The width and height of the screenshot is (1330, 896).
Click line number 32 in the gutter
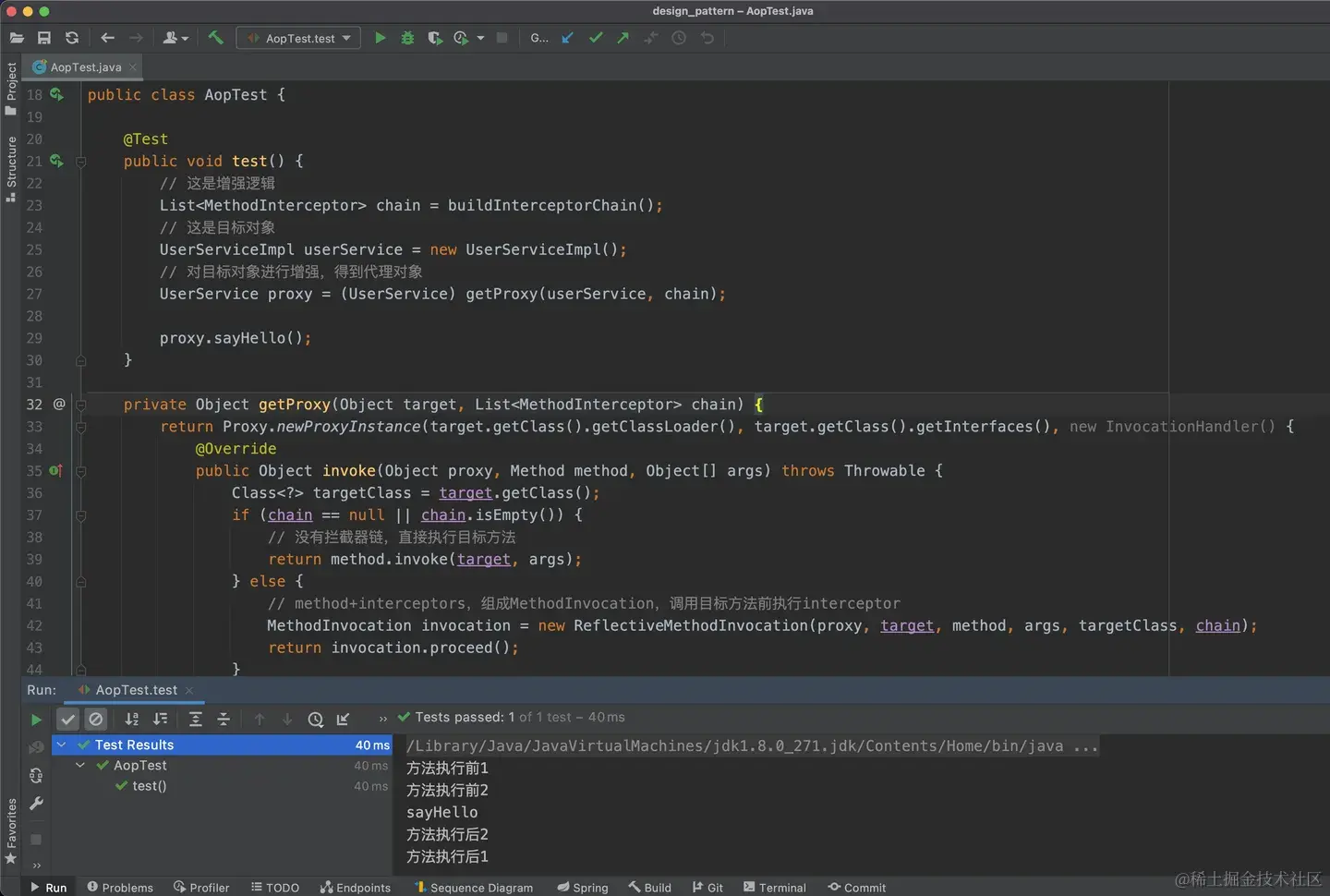coord(34,405)
